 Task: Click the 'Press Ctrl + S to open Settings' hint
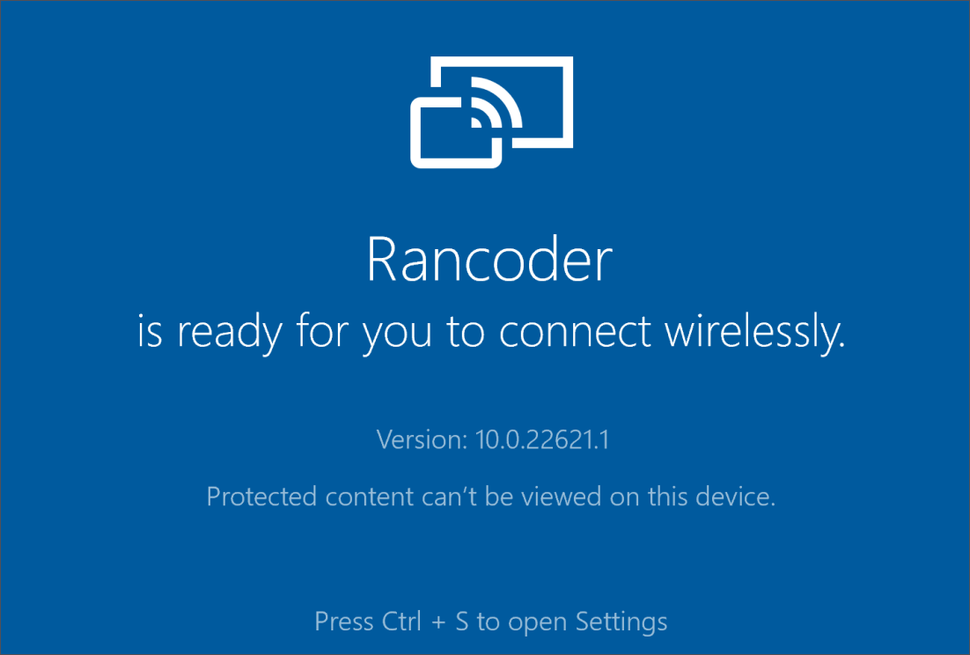(491, 622)
